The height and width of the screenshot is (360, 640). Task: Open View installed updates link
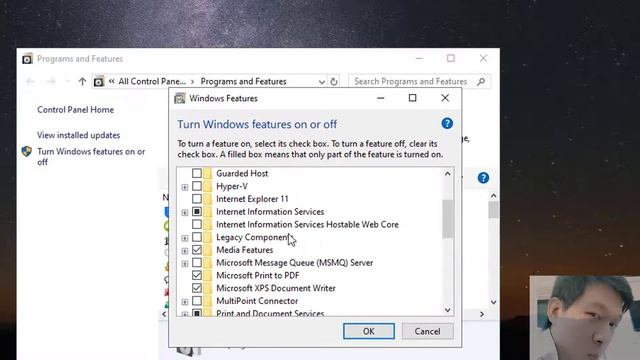pyautogui.click(x=78, y=135)
